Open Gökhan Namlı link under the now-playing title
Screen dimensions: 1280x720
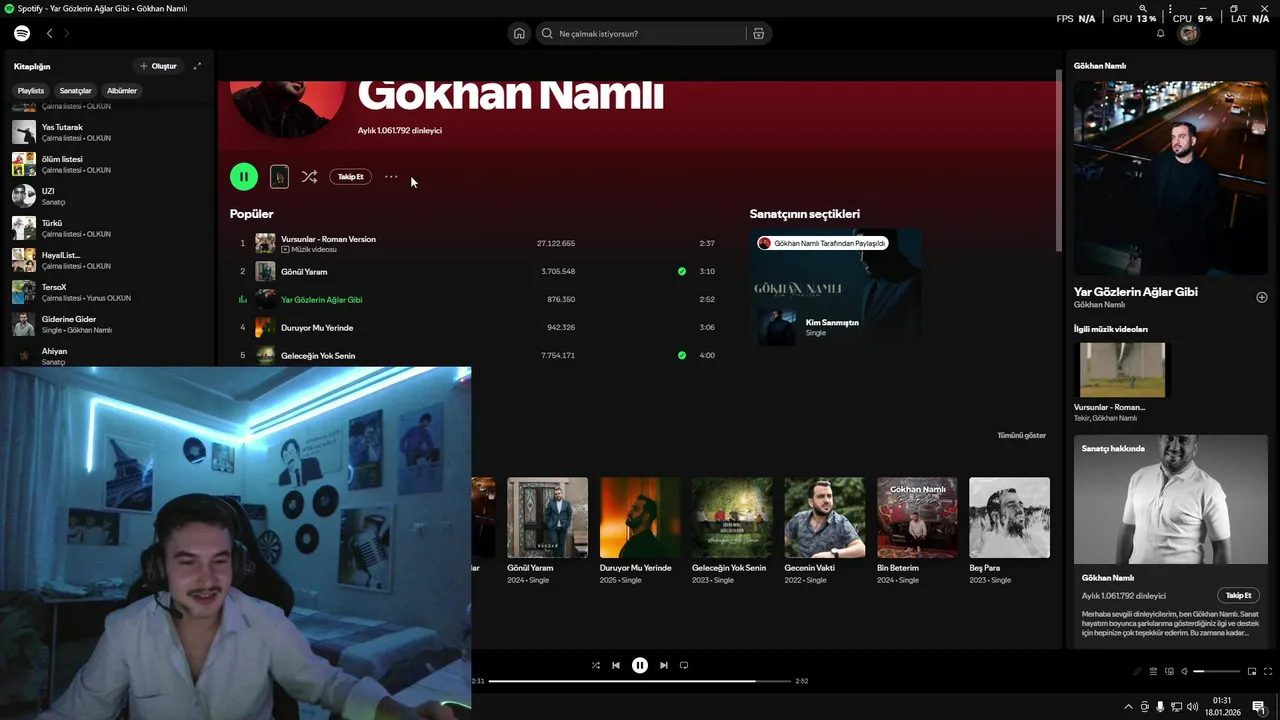[1099, 305]
